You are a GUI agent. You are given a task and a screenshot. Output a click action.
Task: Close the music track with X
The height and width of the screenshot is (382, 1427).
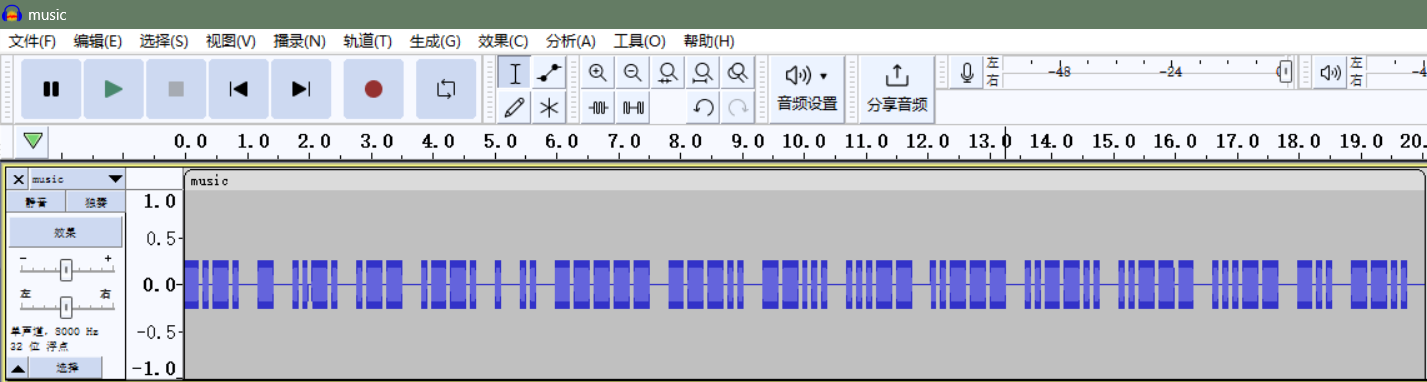tap(18, 179)
